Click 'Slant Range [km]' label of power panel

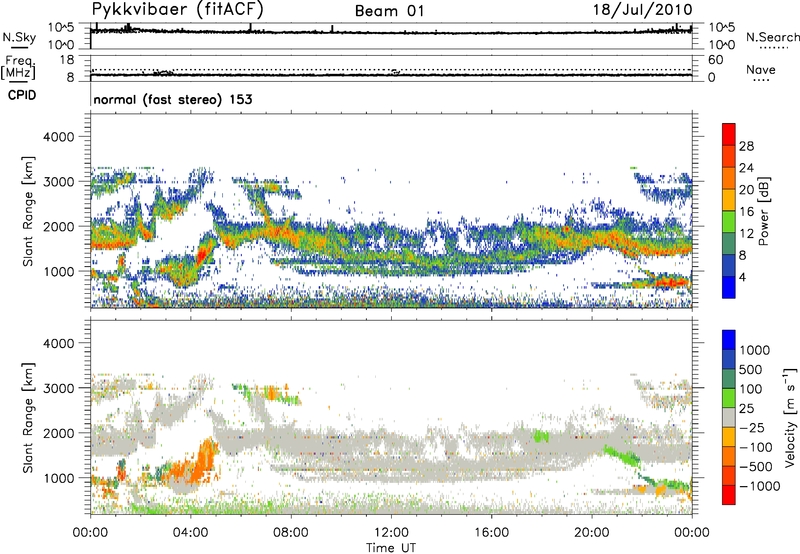(x=28, y=211)
